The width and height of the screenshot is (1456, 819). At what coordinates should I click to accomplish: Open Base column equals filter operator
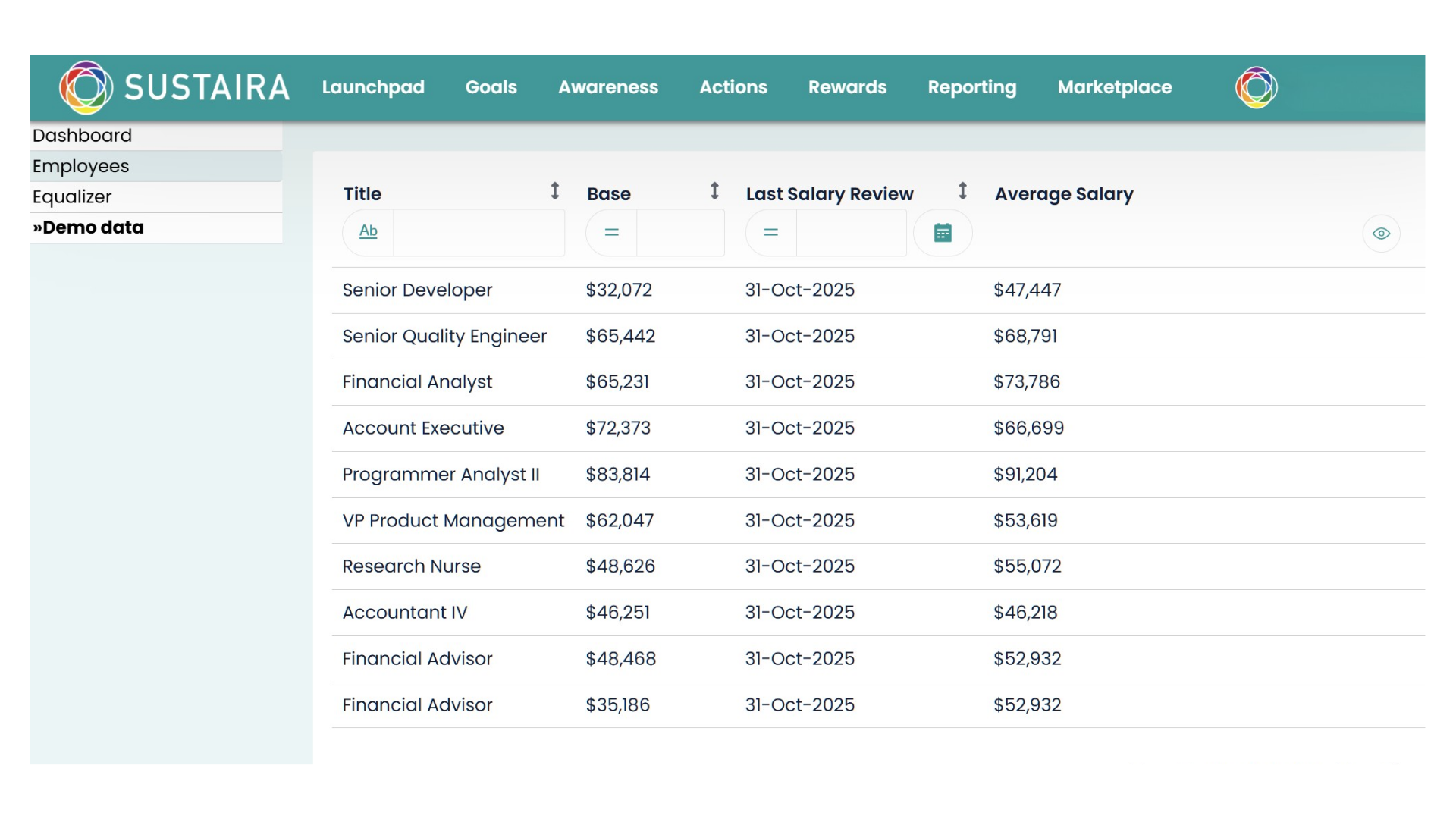611,233
